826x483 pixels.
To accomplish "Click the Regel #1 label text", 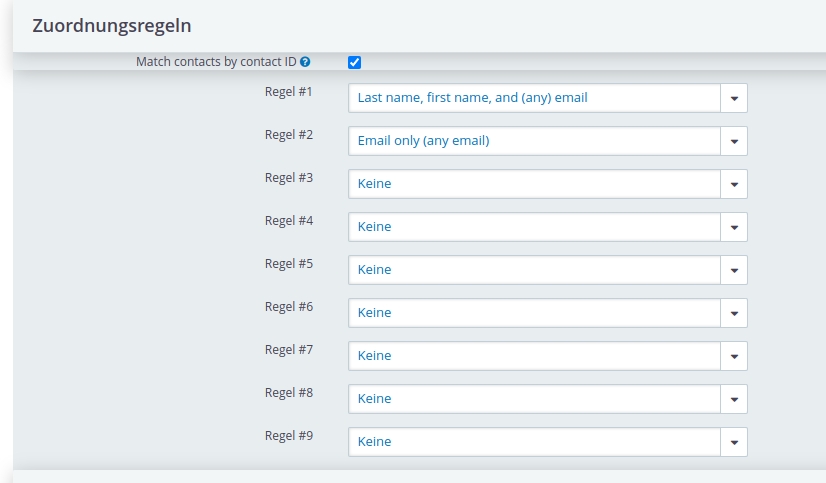I will [x=289, y=92].
